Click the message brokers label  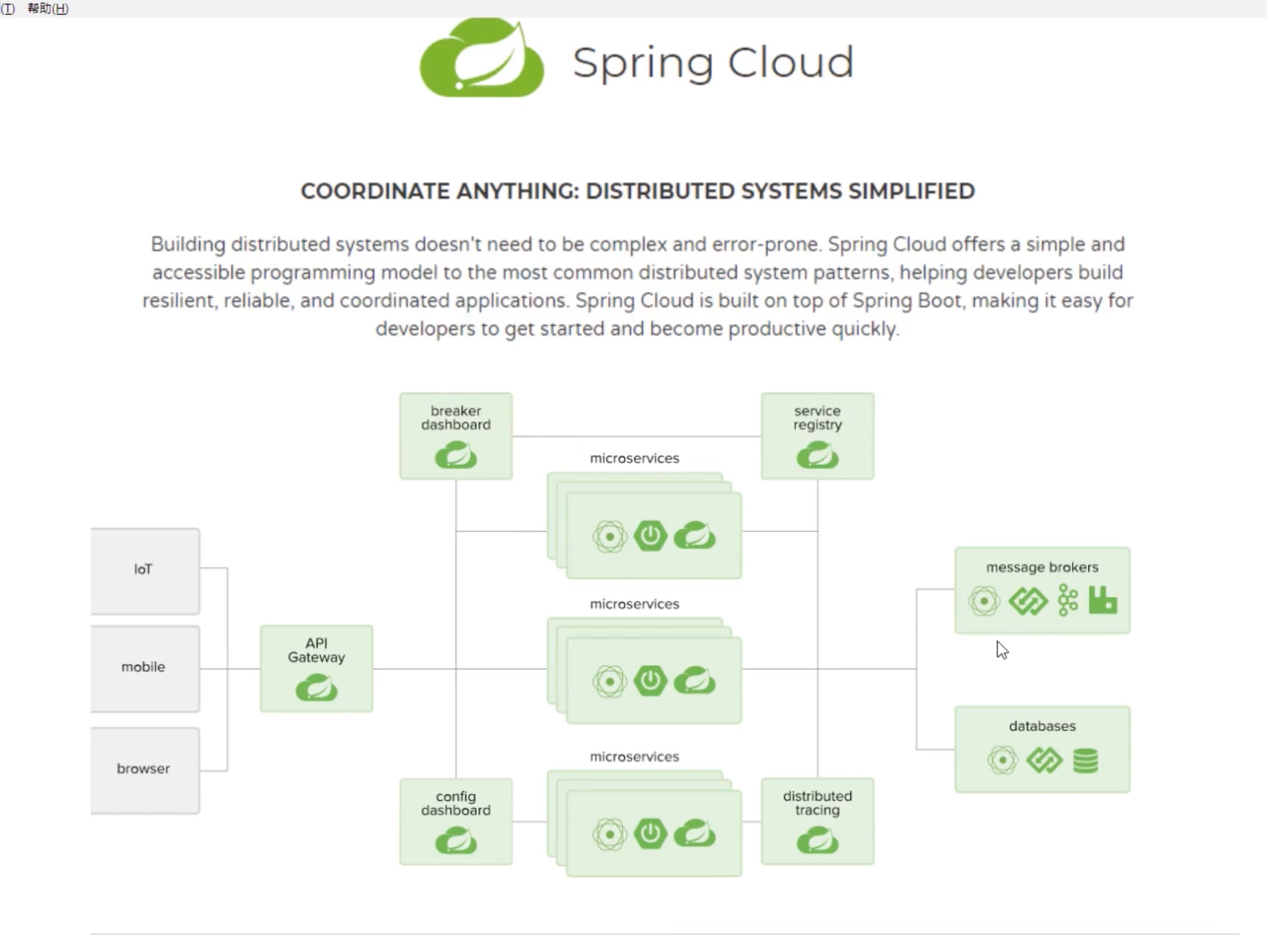(1042, 567)
